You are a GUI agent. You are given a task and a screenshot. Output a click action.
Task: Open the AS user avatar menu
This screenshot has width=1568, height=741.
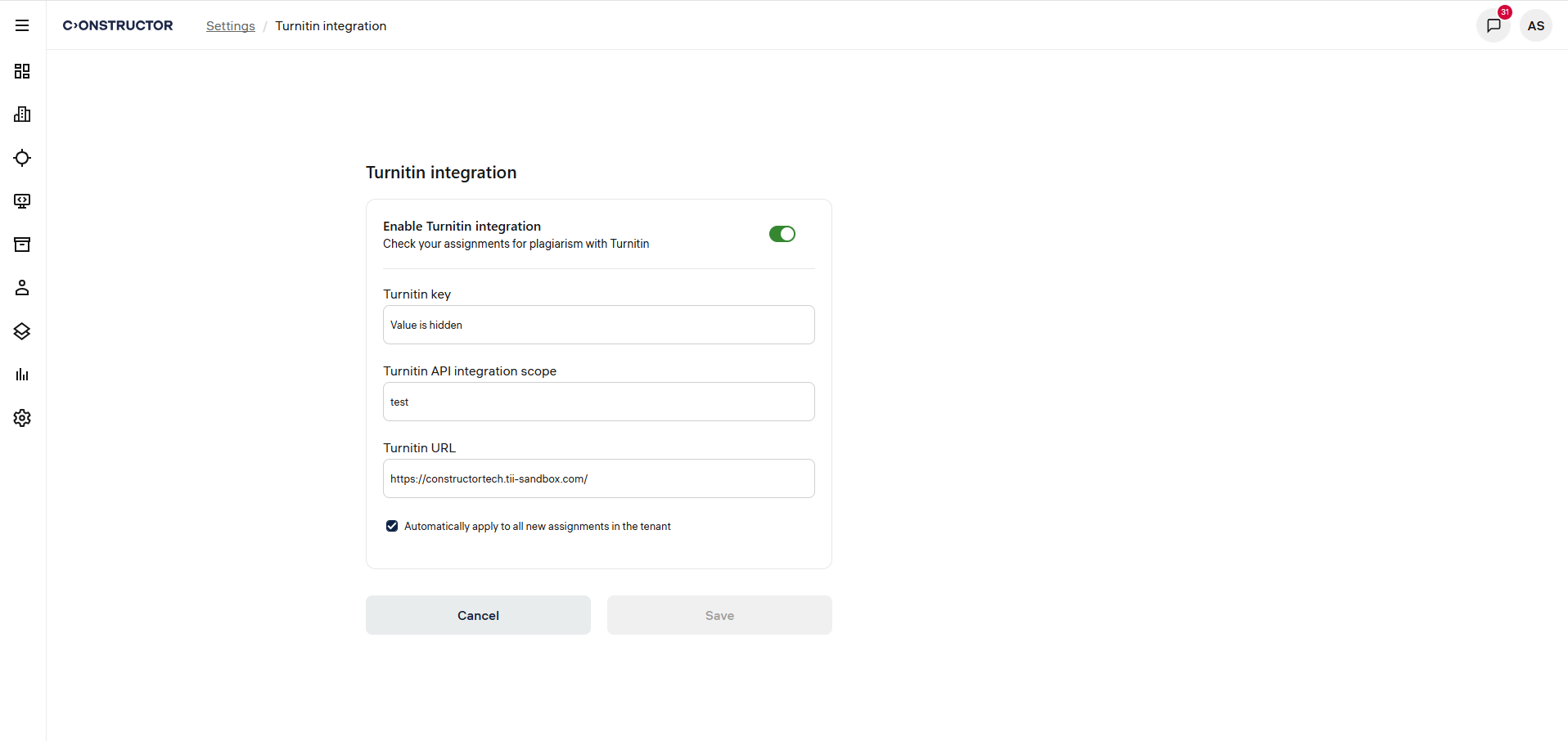pyautogui.click(x=1536, y=25)
